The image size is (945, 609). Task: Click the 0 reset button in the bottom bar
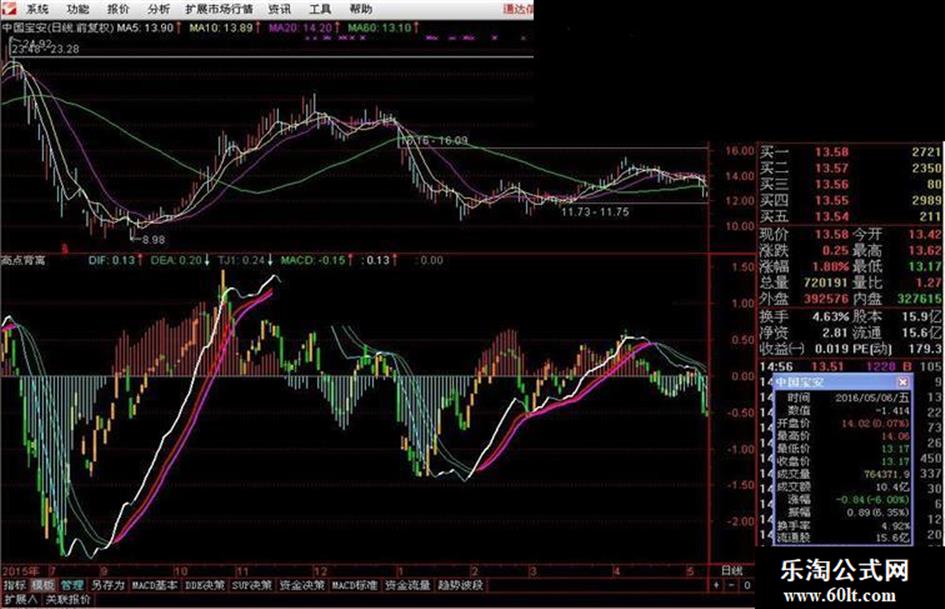coord(747,585)
